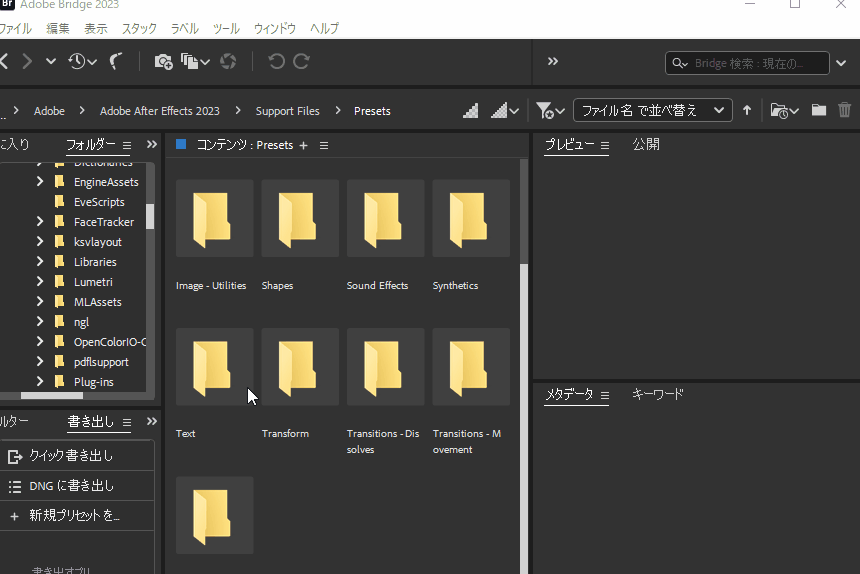
Task: Select ksvlayout in the folder tree
Action: [x=98, y=242]
